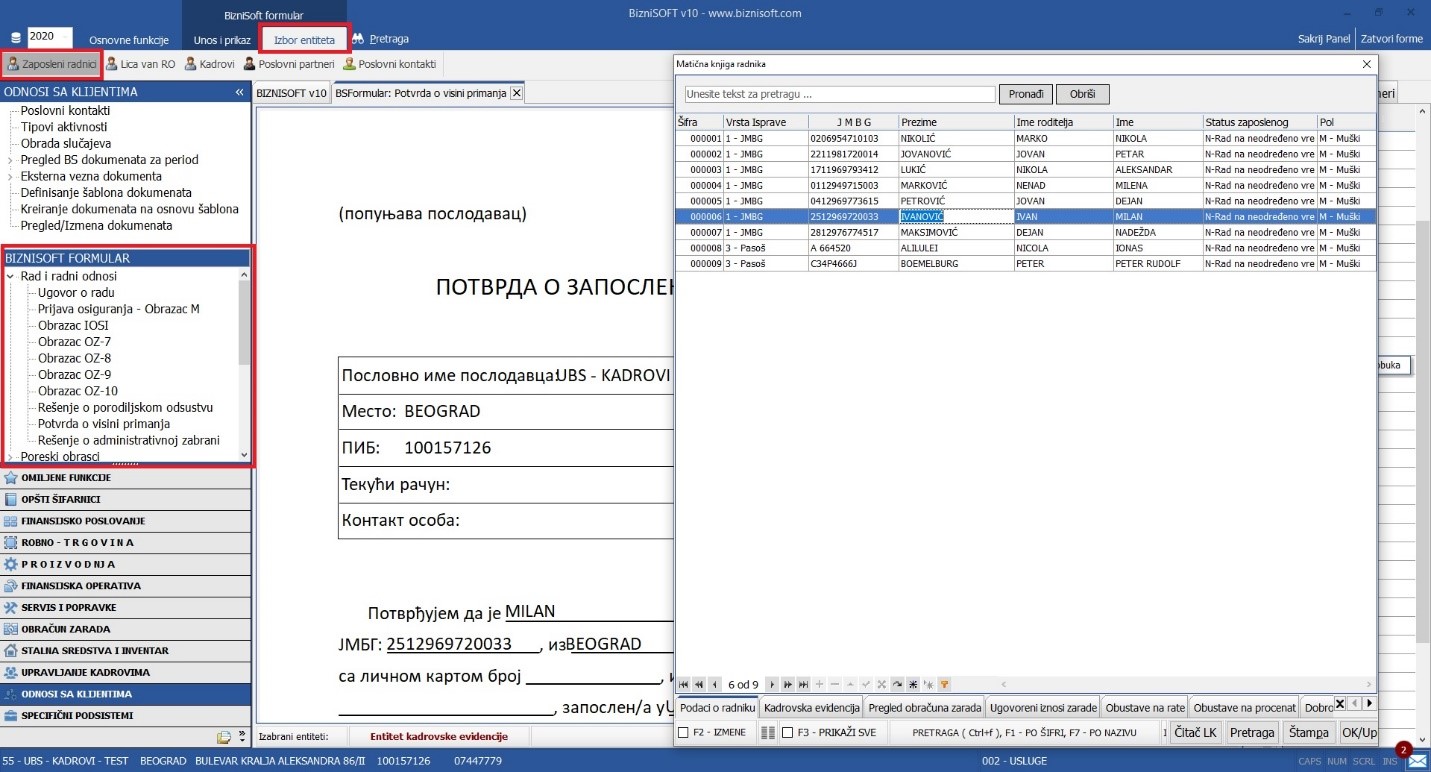Image resolution: width=1431 pixels, height=772 pixels.
Task: Click the mail envelope notification icon
Action: coord(1416,762)
